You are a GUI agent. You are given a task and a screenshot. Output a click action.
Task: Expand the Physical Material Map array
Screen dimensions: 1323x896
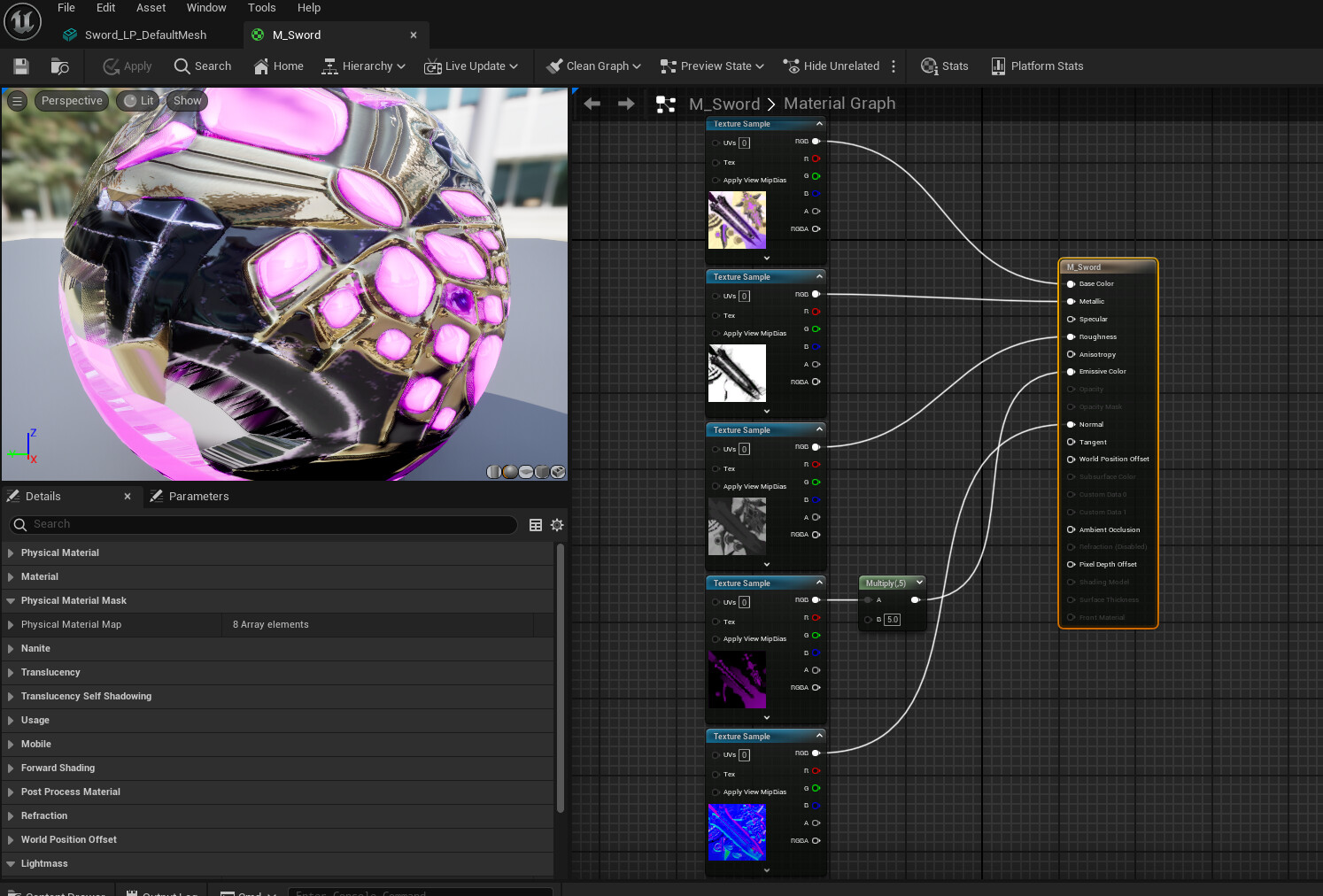(x=11, y=625)
